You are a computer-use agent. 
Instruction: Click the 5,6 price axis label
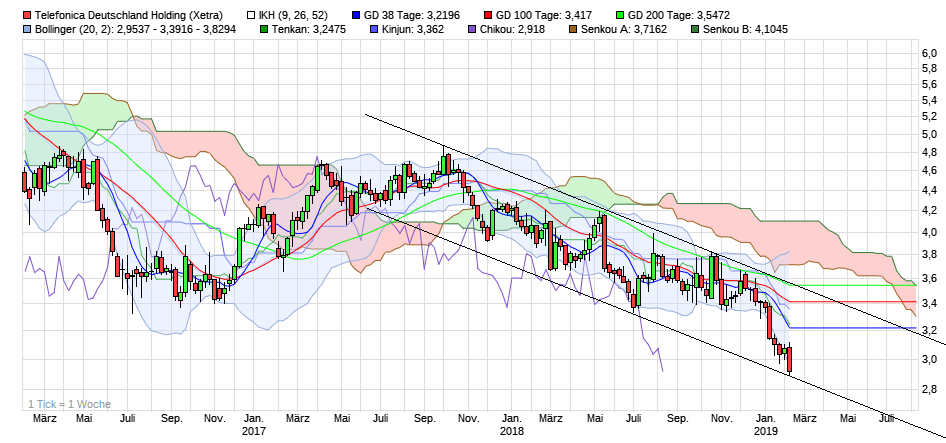tap(929, 84)
